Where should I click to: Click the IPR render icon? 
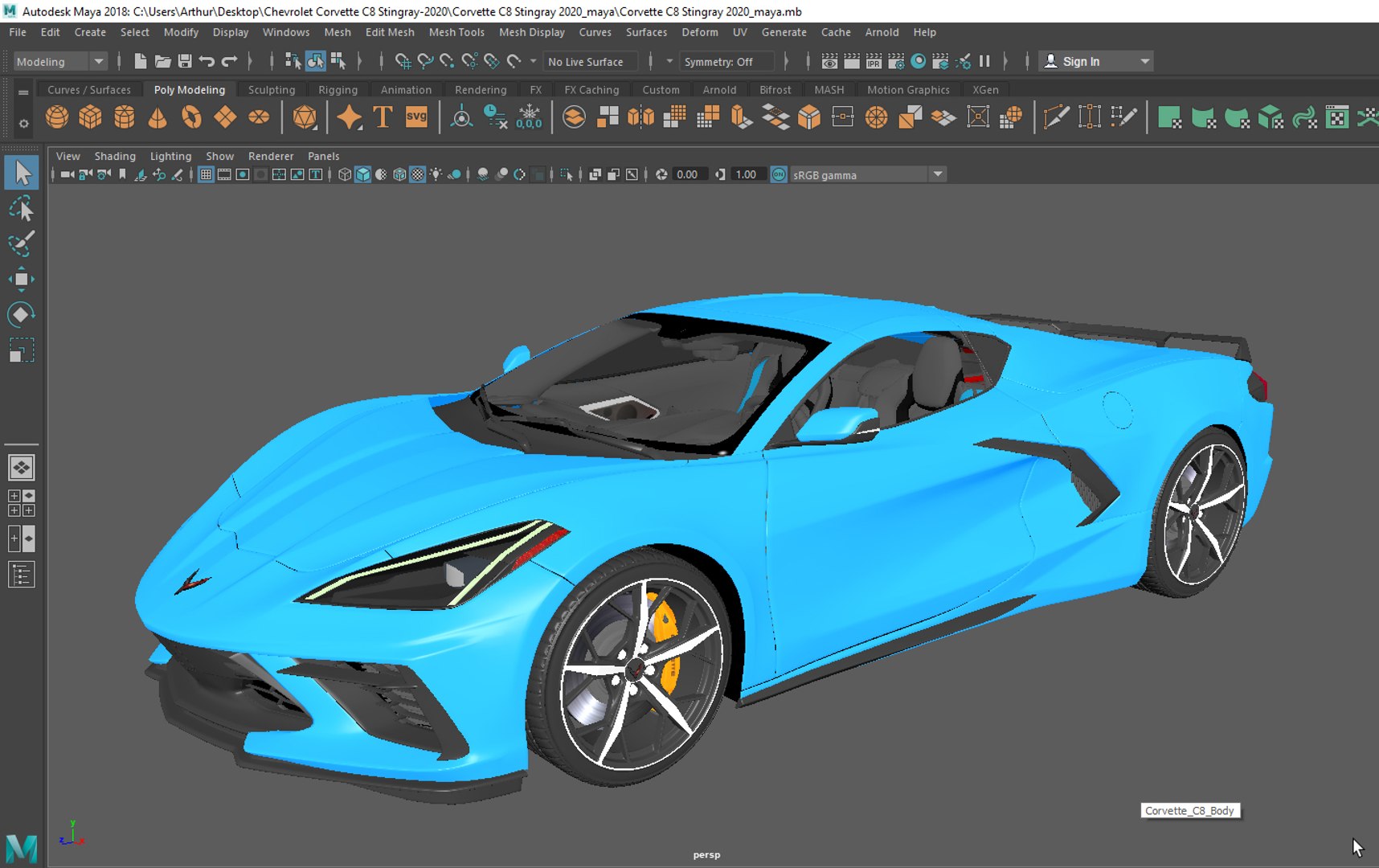[874, 61]
